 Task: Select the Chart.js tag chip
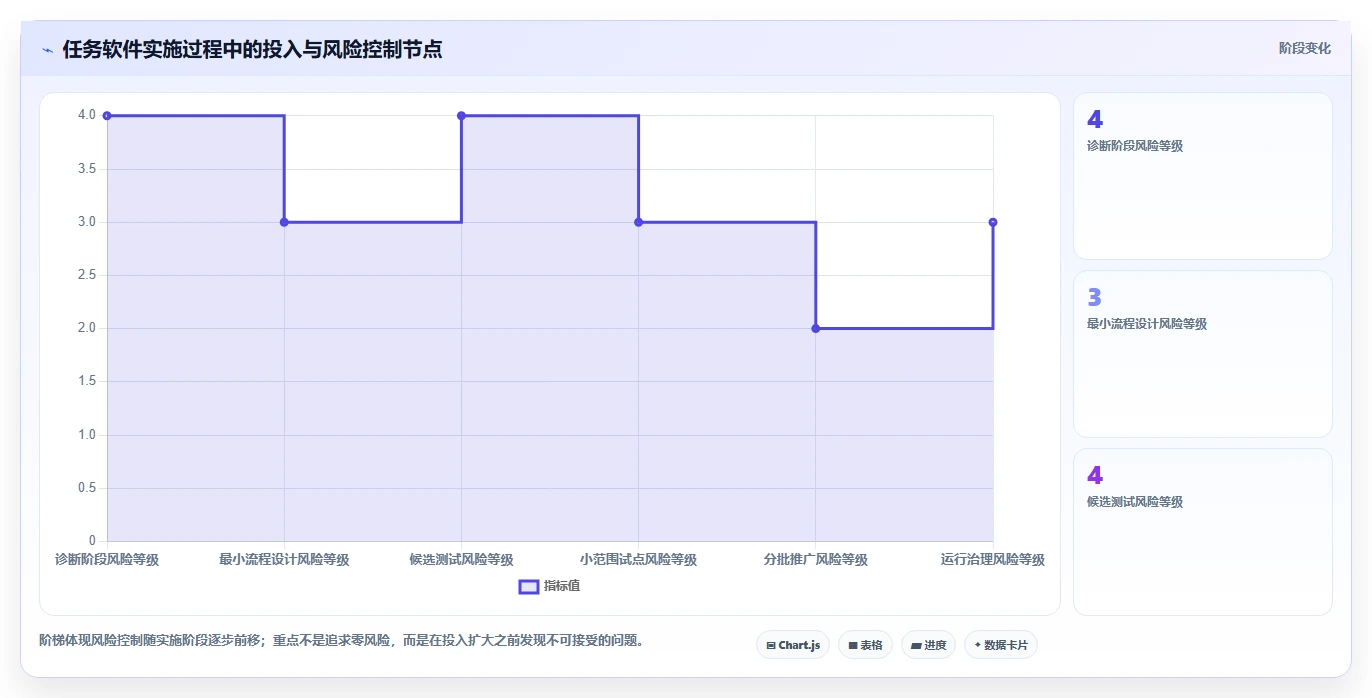(x=793, y=645)
